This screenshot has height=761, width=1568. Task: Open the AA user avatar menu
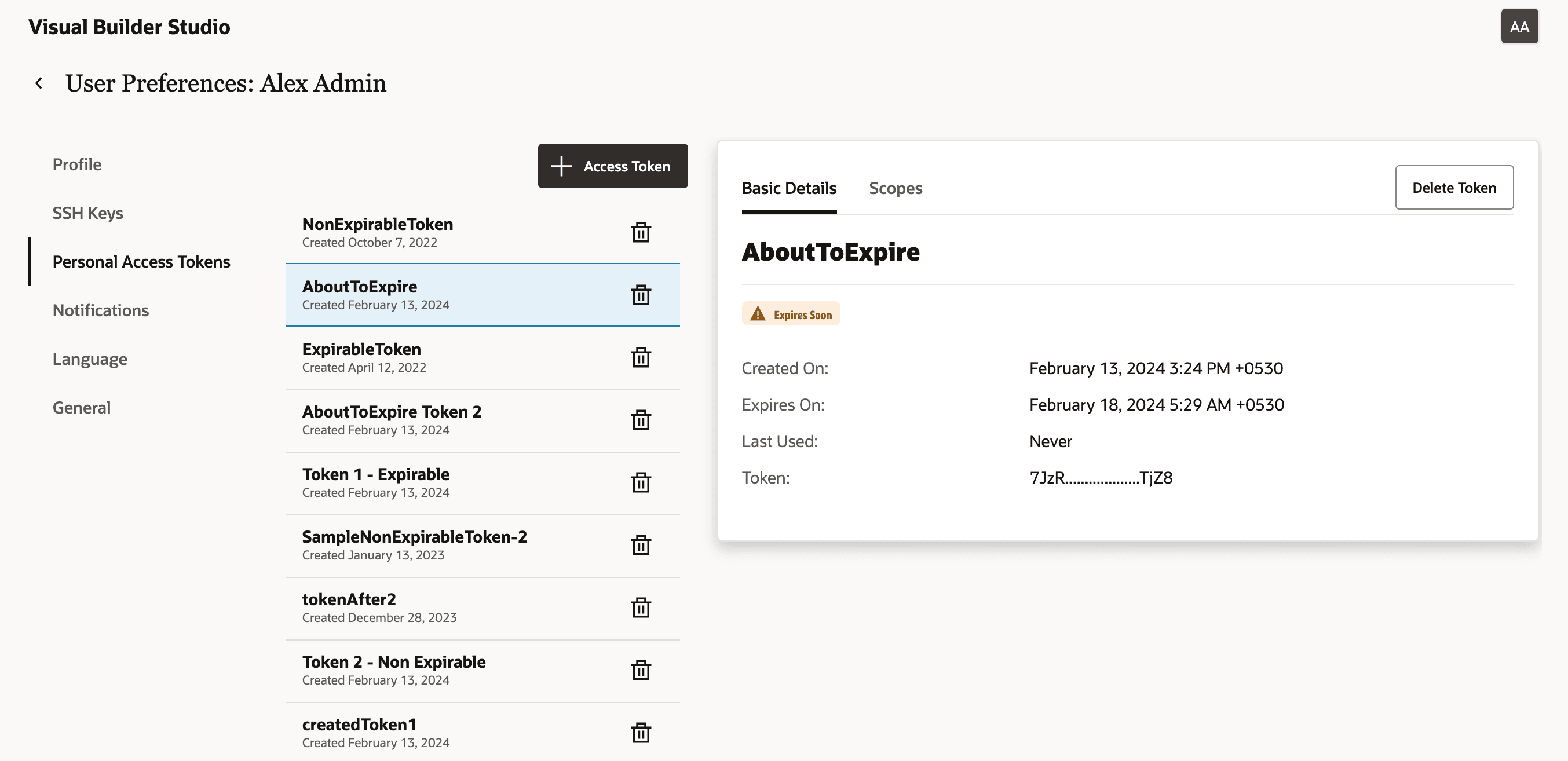point(1519,27)
